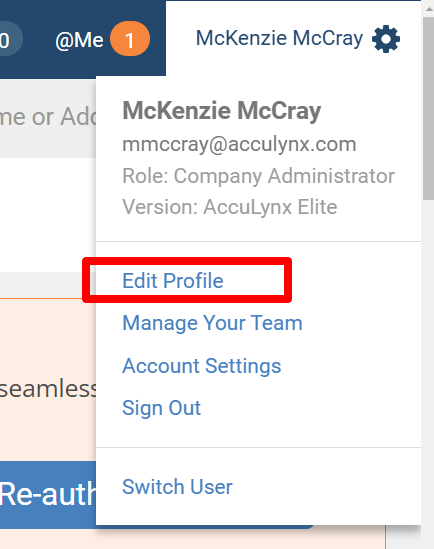Click McKenzie McCray name in header
The image size is (434, 549).
[279, 38]
